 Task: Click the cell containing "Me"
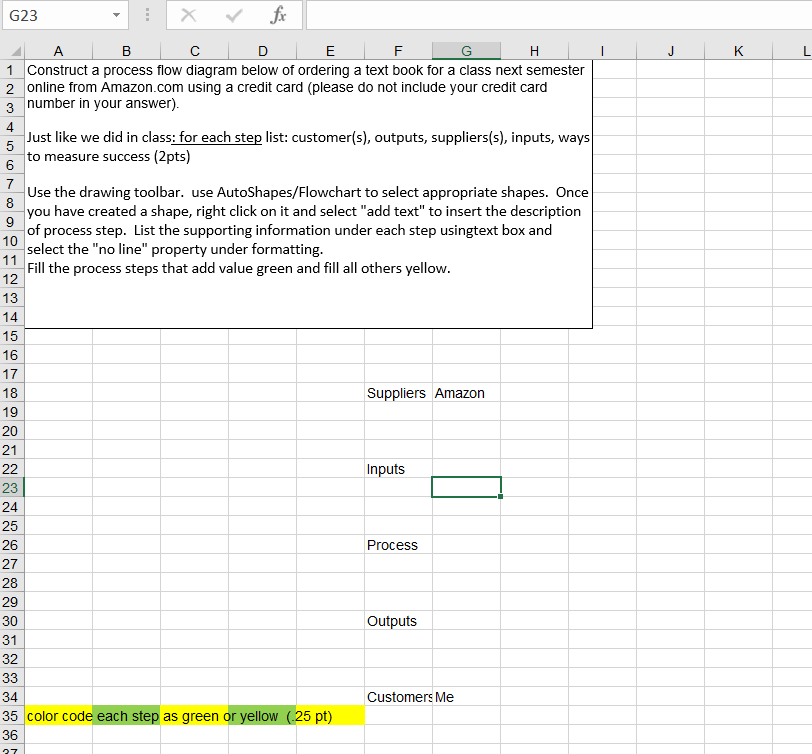[x=466, y=697]
